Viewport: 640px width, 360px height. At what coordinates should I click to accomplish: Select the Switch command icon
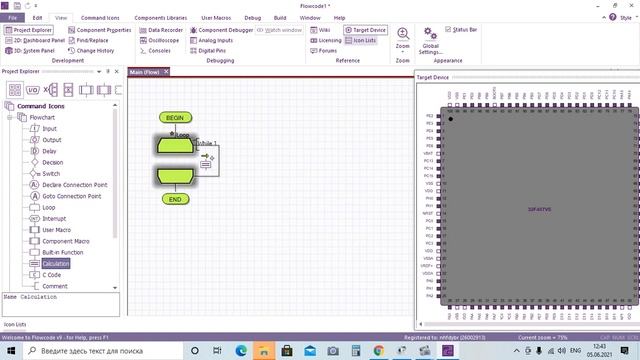45,173
